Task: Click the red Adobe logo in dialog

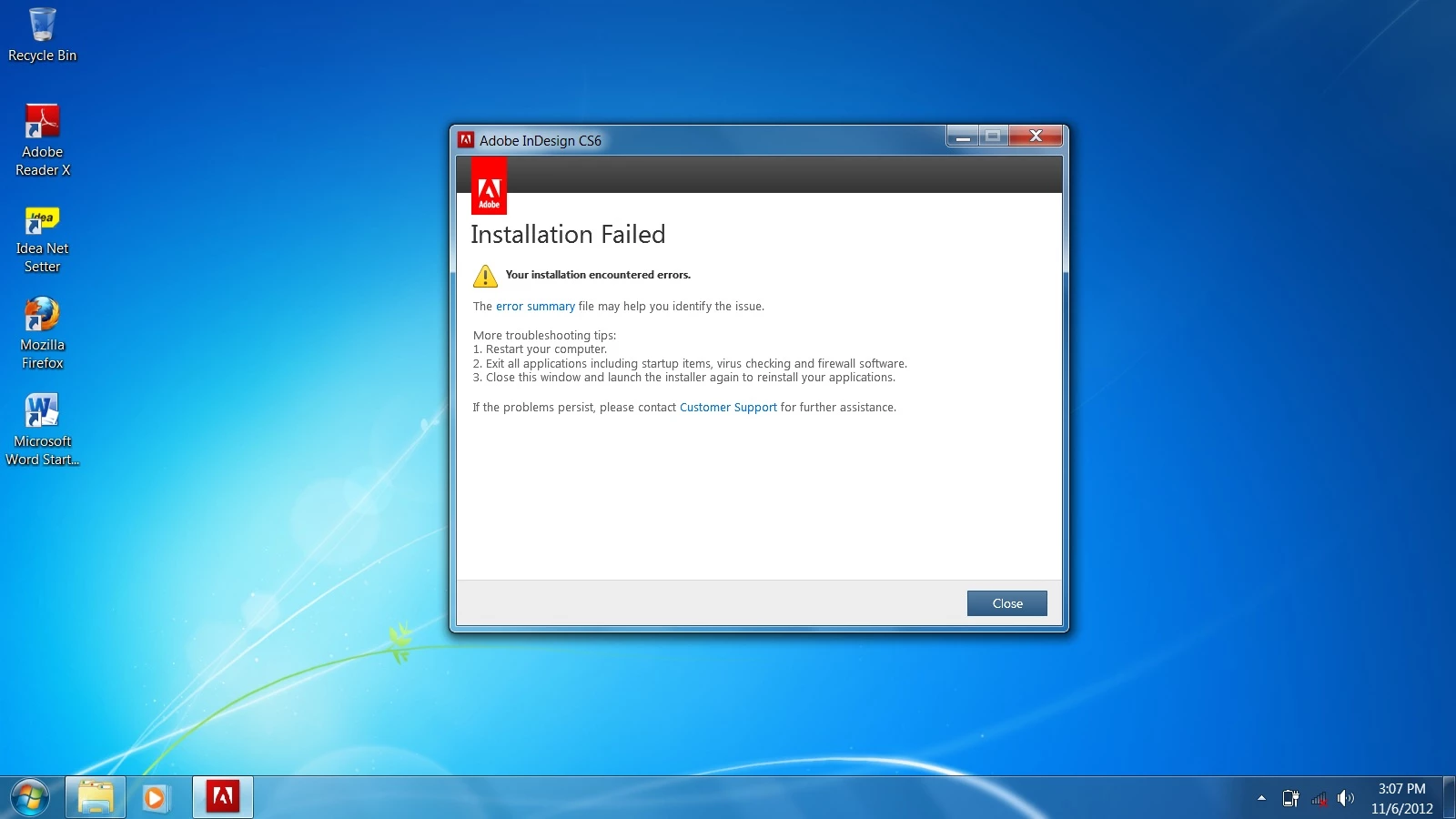Action: coord(489,186)
